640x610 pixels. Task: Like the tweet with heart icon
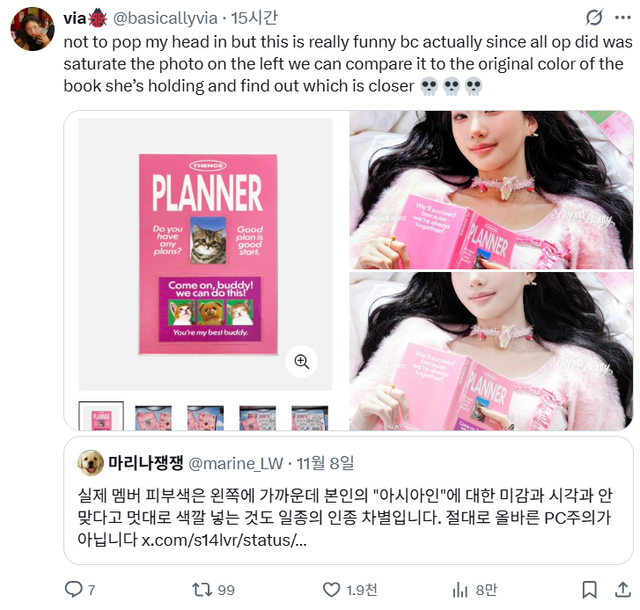coord(331,590)
